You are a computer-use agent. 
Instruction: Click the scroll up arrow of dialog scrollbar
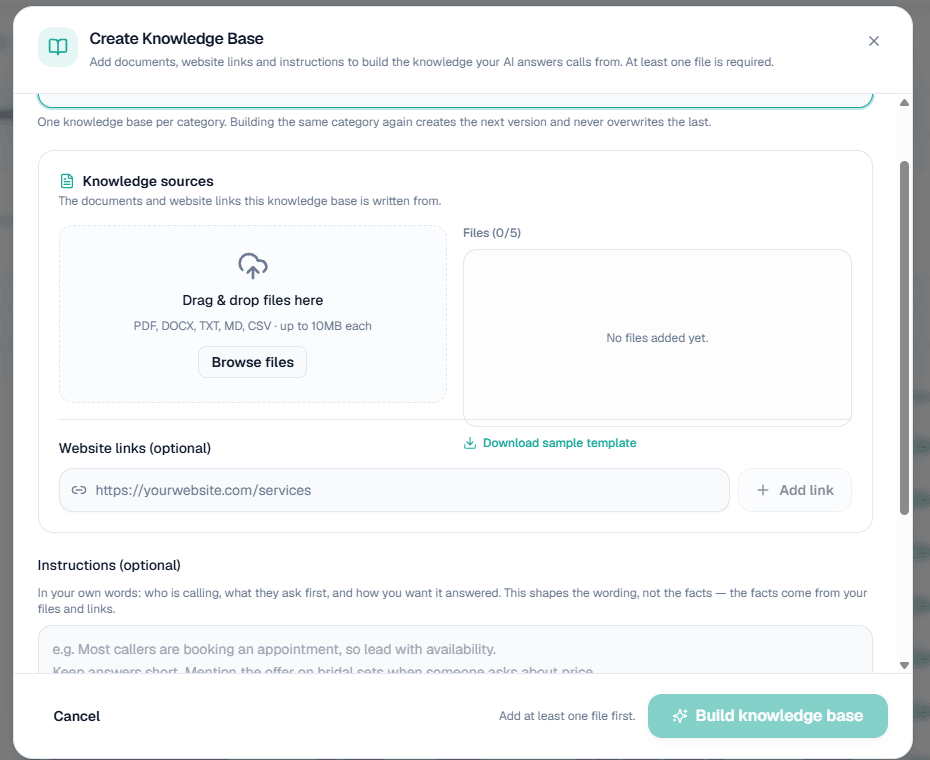[x=904, y=103]
